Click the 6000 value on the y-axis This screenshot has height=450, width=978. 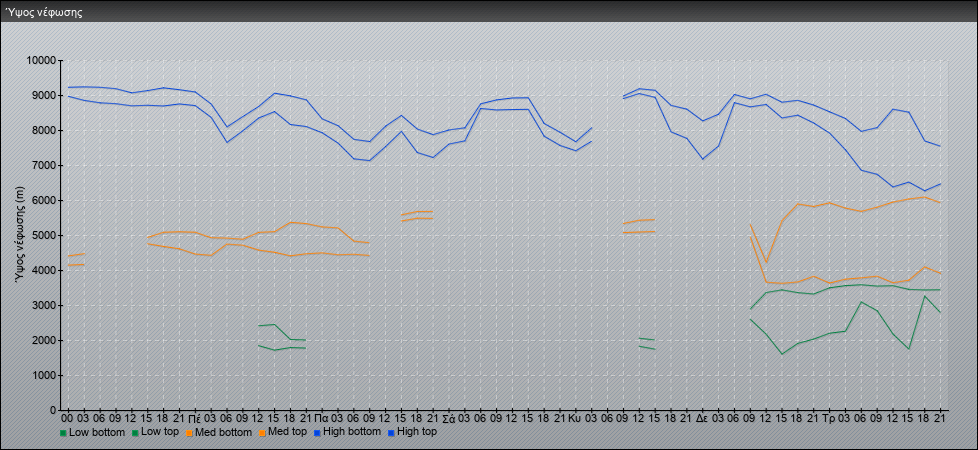tap(44, 200)
